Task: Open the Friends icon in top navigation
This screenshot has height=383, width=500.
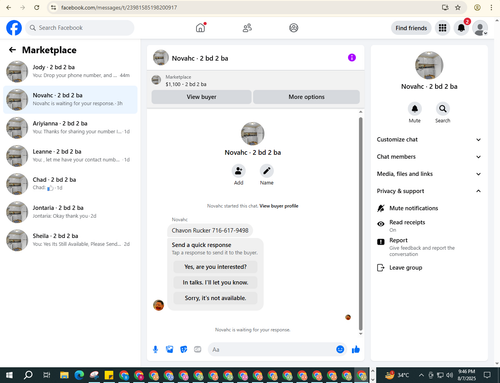Action: (247, 28)
